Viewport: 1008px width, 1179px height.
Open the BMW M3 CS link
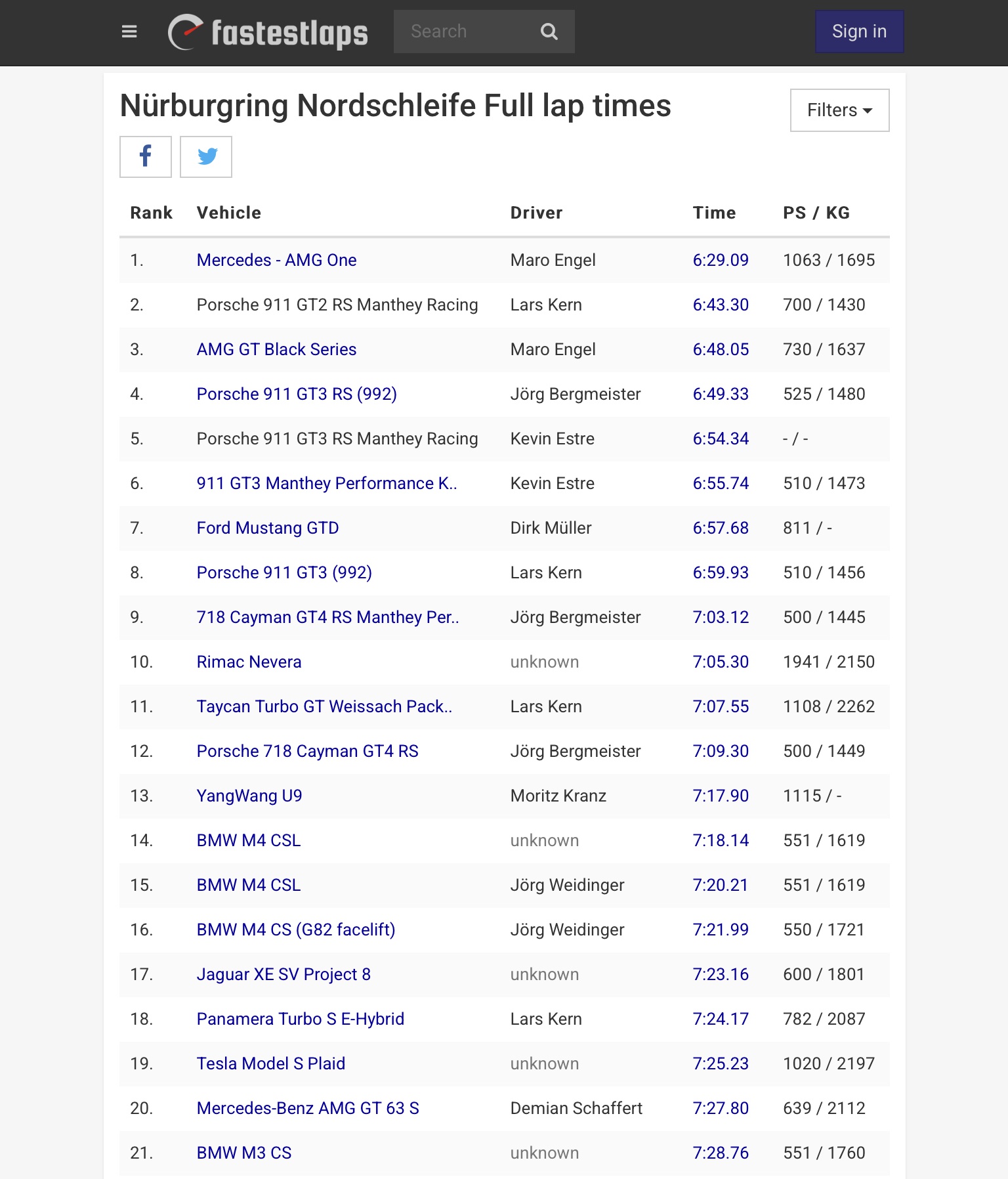(x=244, y=1153)
